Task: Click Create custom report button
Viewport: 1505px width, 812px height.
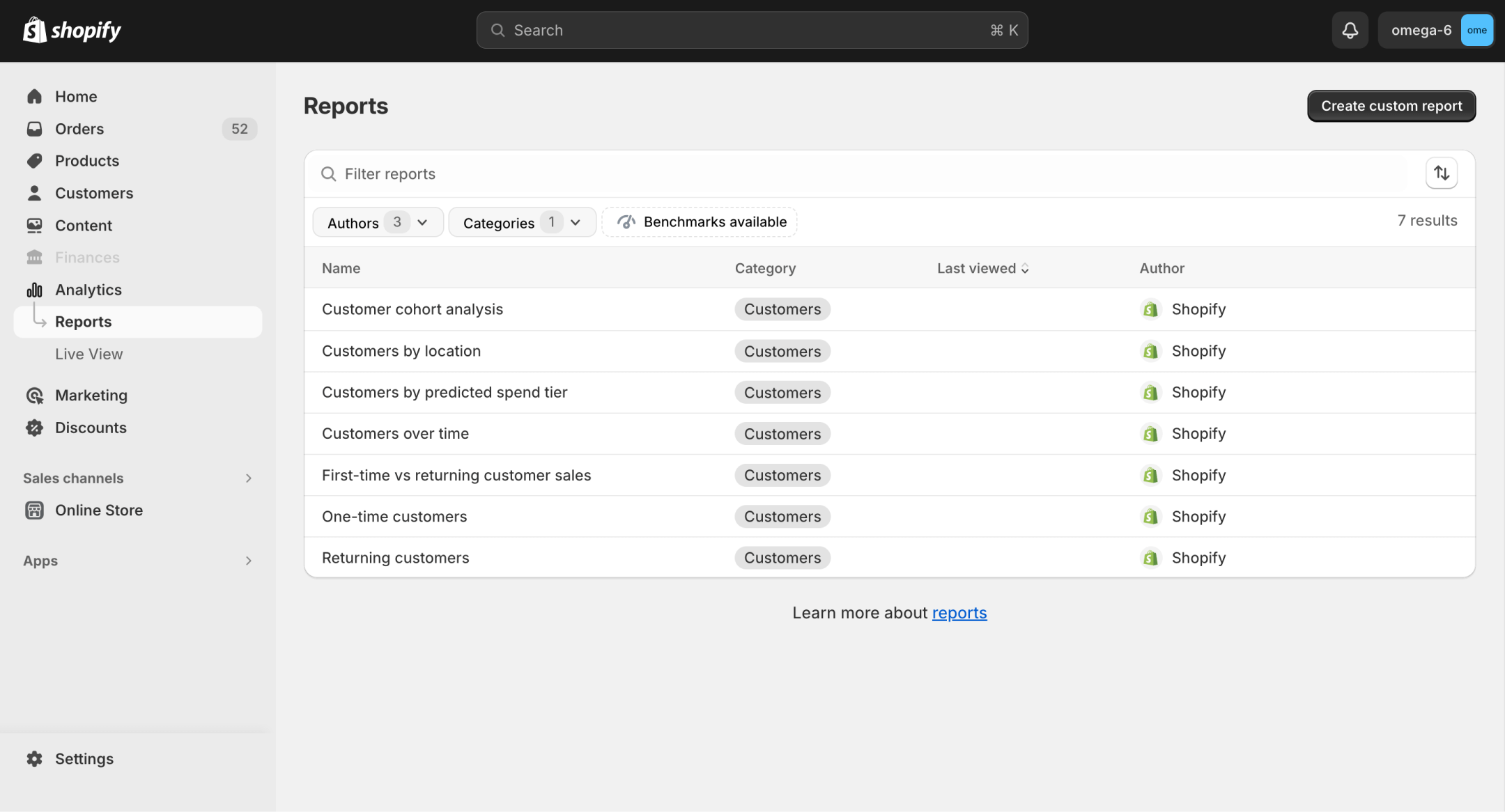Action: coord(1391,106)
